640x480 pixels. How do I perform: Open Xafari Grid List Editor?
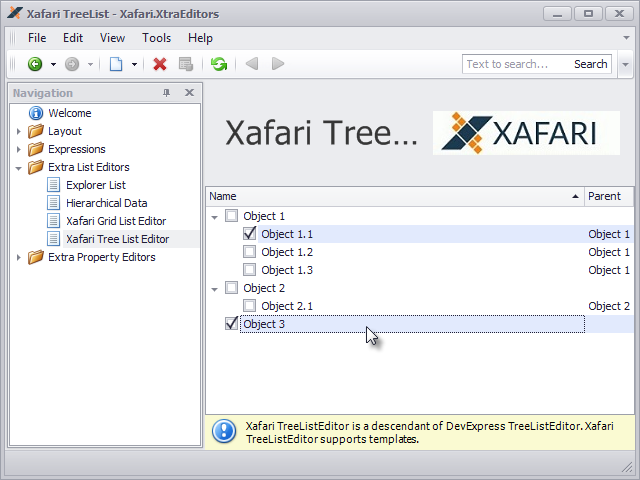point(116,221)
